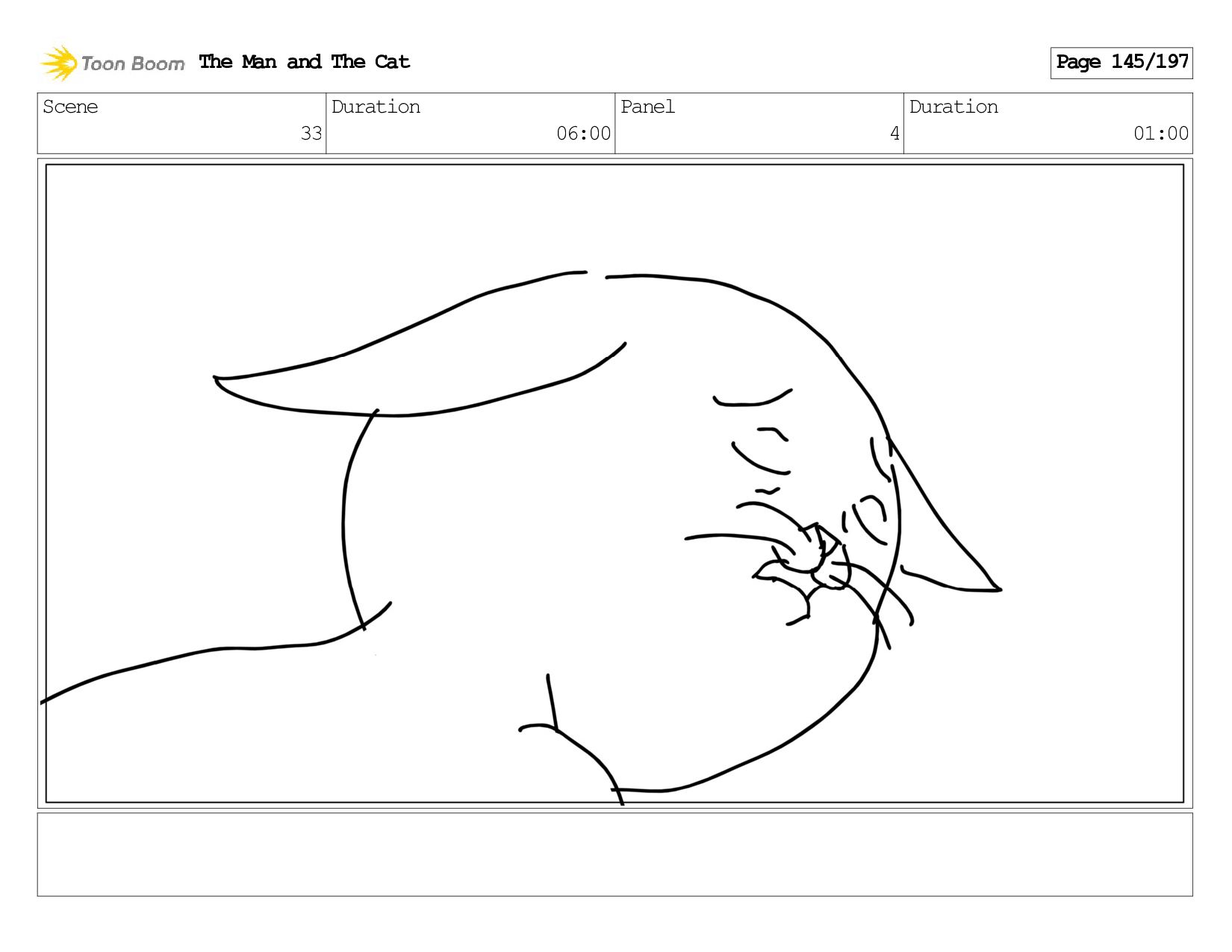Select the 'Duration' label beside Panel
The width and height of the screenshot is (1232, 952).
[953, 107]
